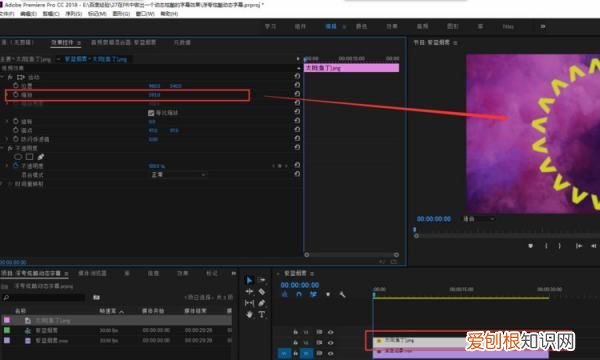The width and height of the screenshot is (600, 360).
Task: Toggle animation stopwatch for Scale
Action: (x=16, y=94)
